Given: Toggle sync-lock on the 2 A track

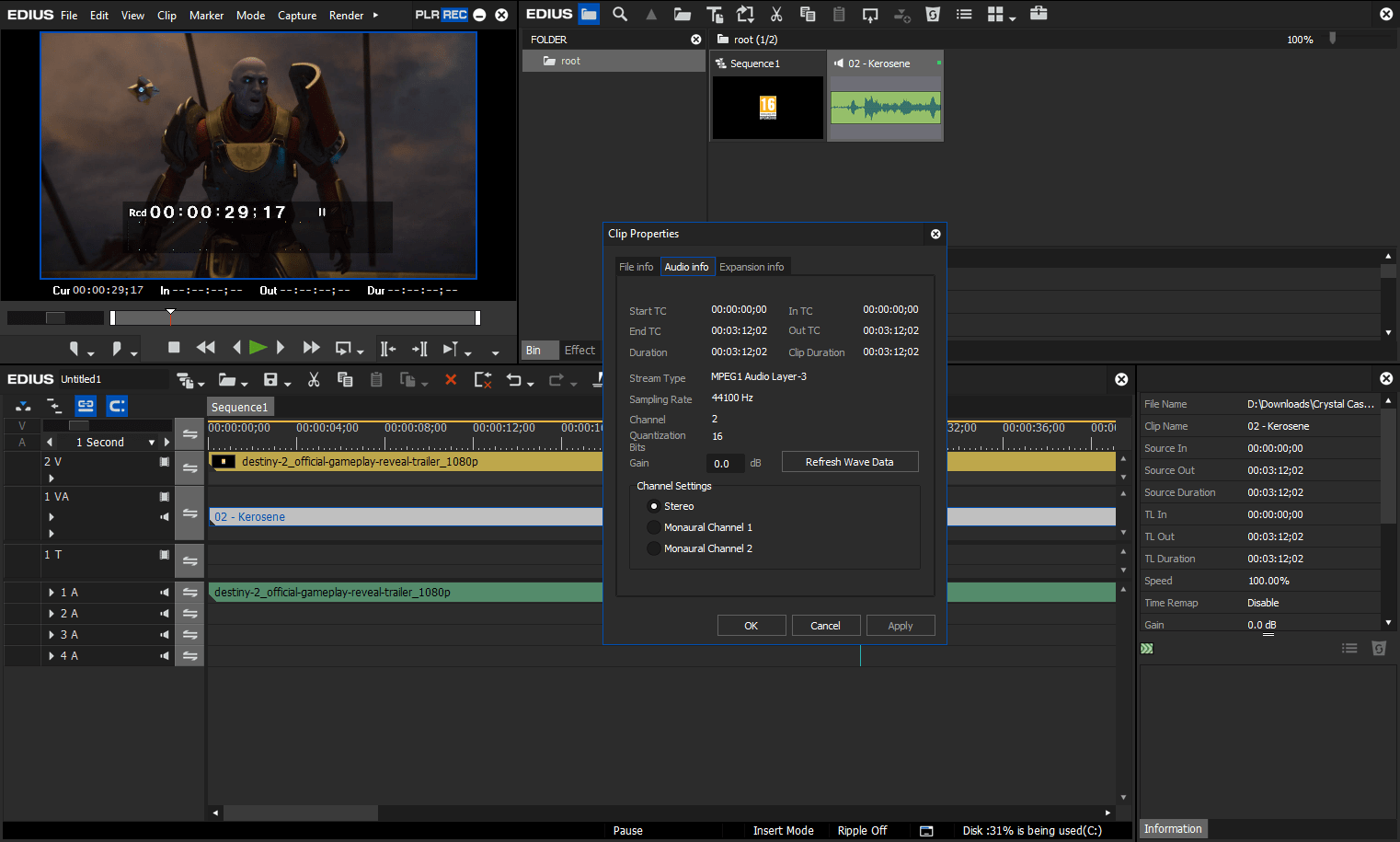Looking at the screenshot, I should [x=189, y=614].
